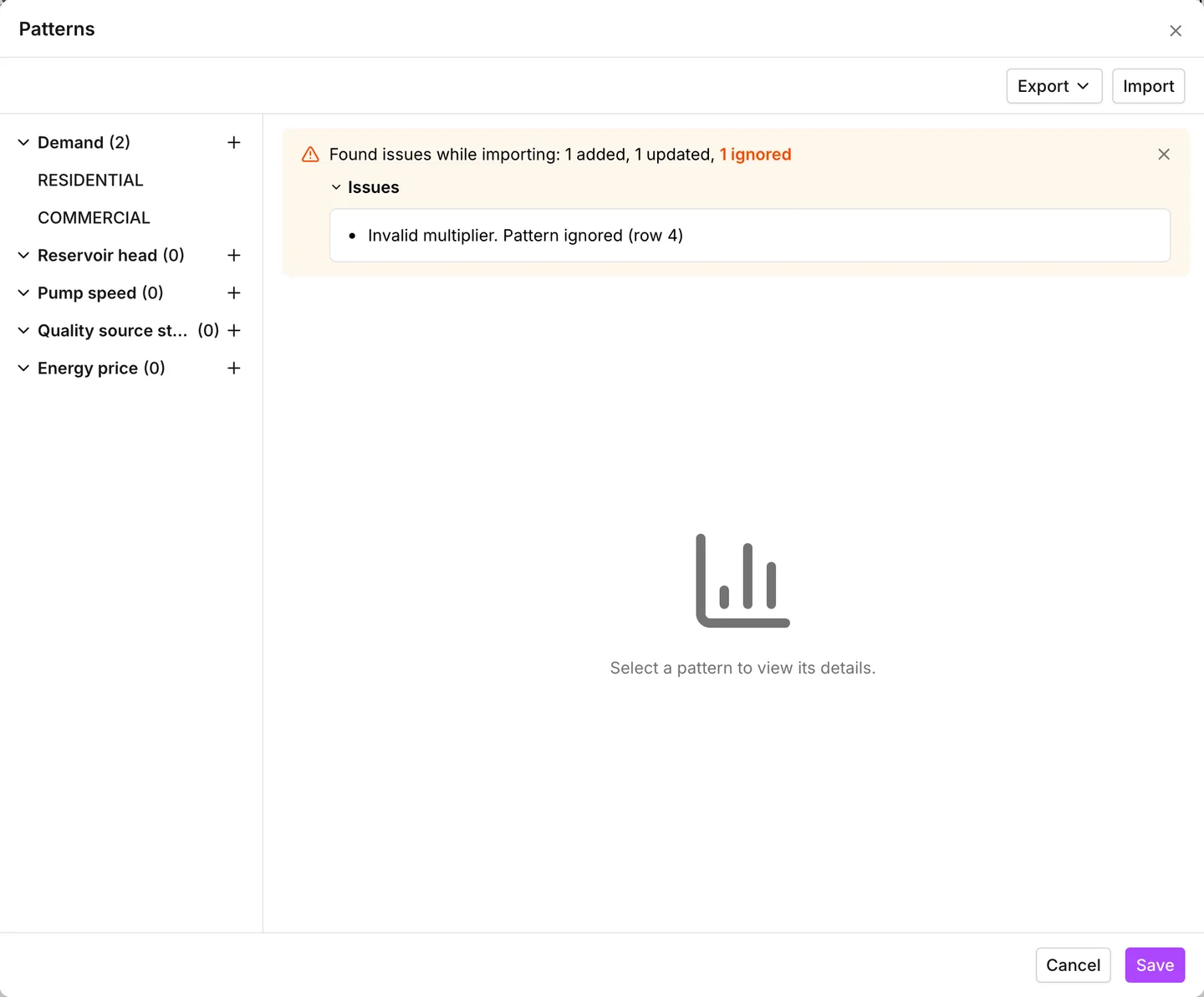Image resolution: width=1204 pixels, height=997 pixels.
Task: Add a new Quality source strength pattern
Action: (234, 331)
